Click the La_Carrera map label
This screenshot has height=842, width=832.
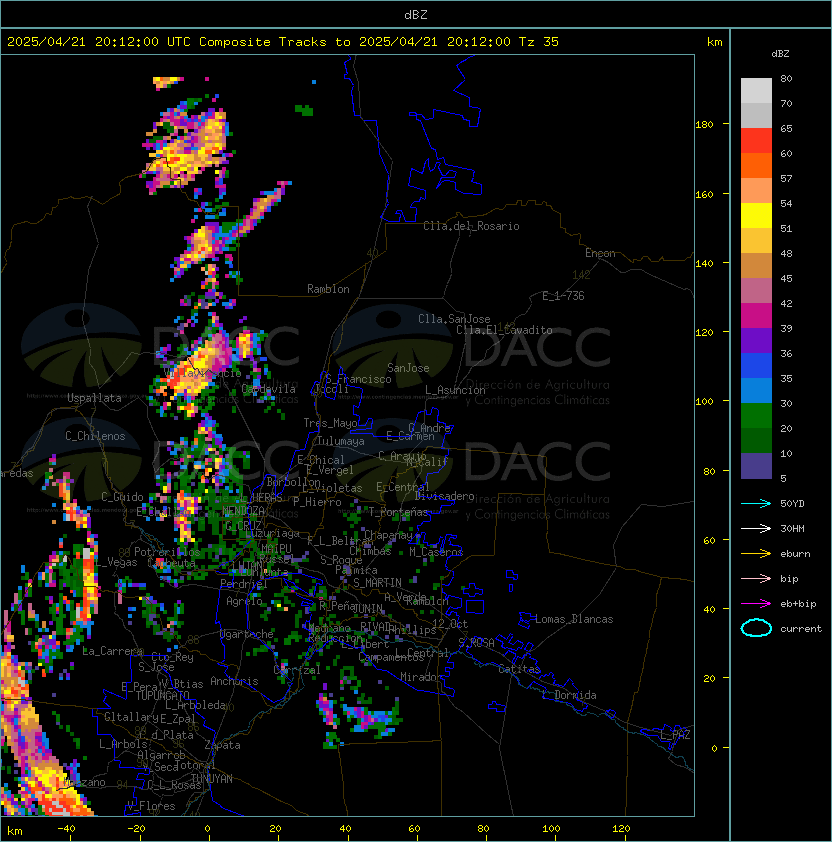point(113,651)
